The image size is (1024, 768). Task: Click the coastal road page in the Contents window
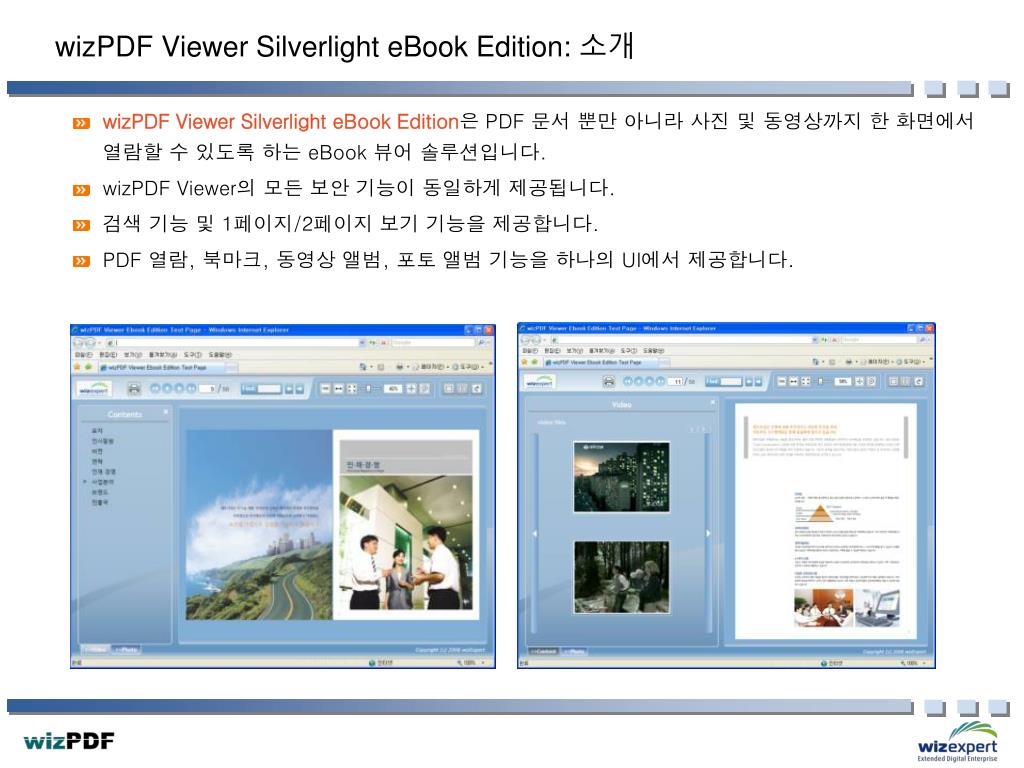[259, 524]
